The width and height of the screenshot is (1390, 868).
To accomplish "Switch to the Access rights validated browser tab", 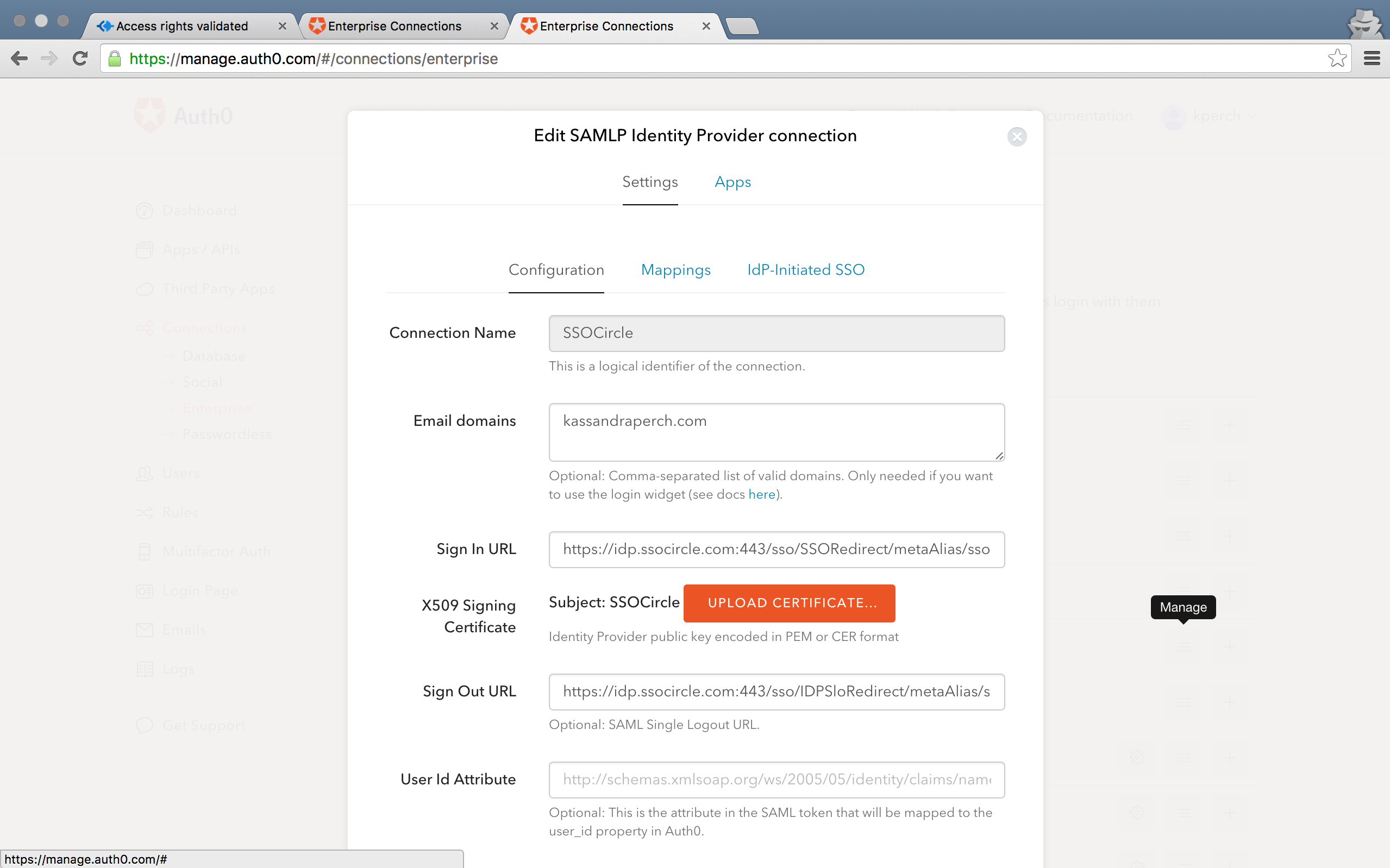I will pos(182,27).
